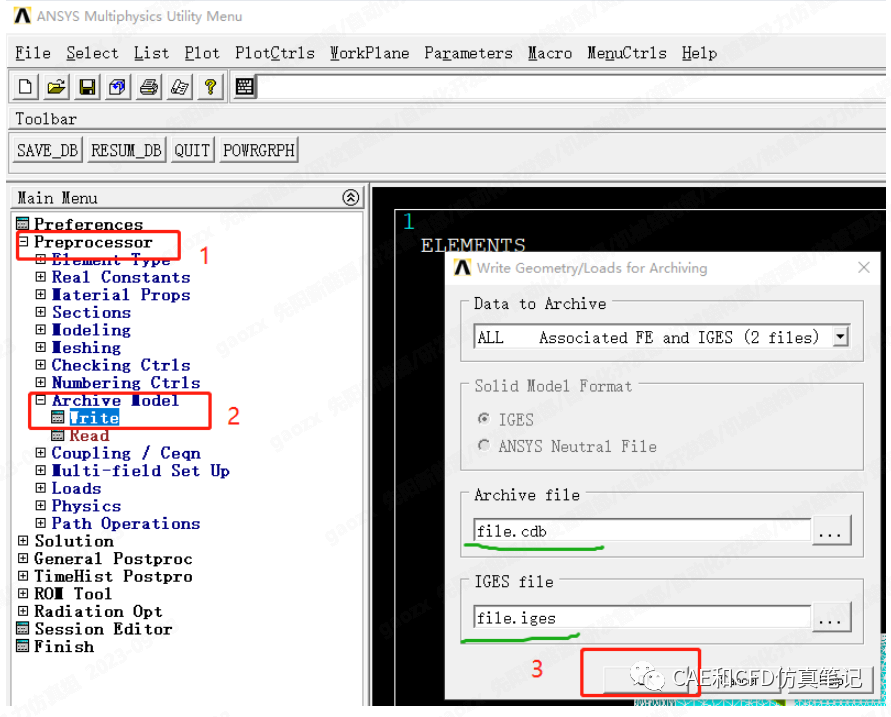Click the Pan-Zoom-Rotate toolbar icon
891x717 pixels.
coord(118,87)
